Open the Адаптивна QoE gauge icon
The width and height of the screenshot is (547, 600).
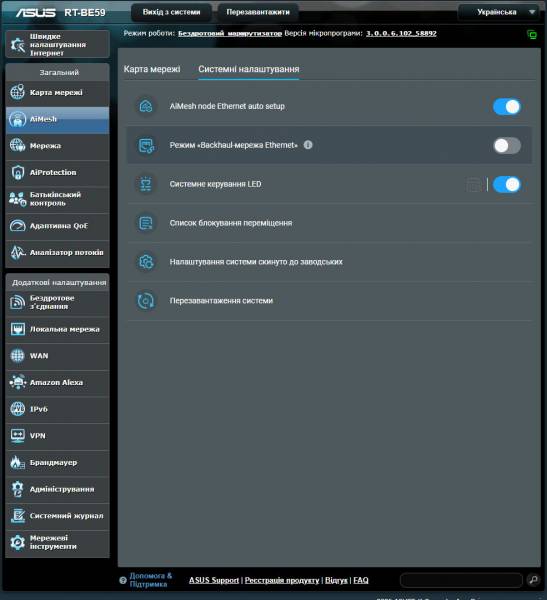pos(17,225)
